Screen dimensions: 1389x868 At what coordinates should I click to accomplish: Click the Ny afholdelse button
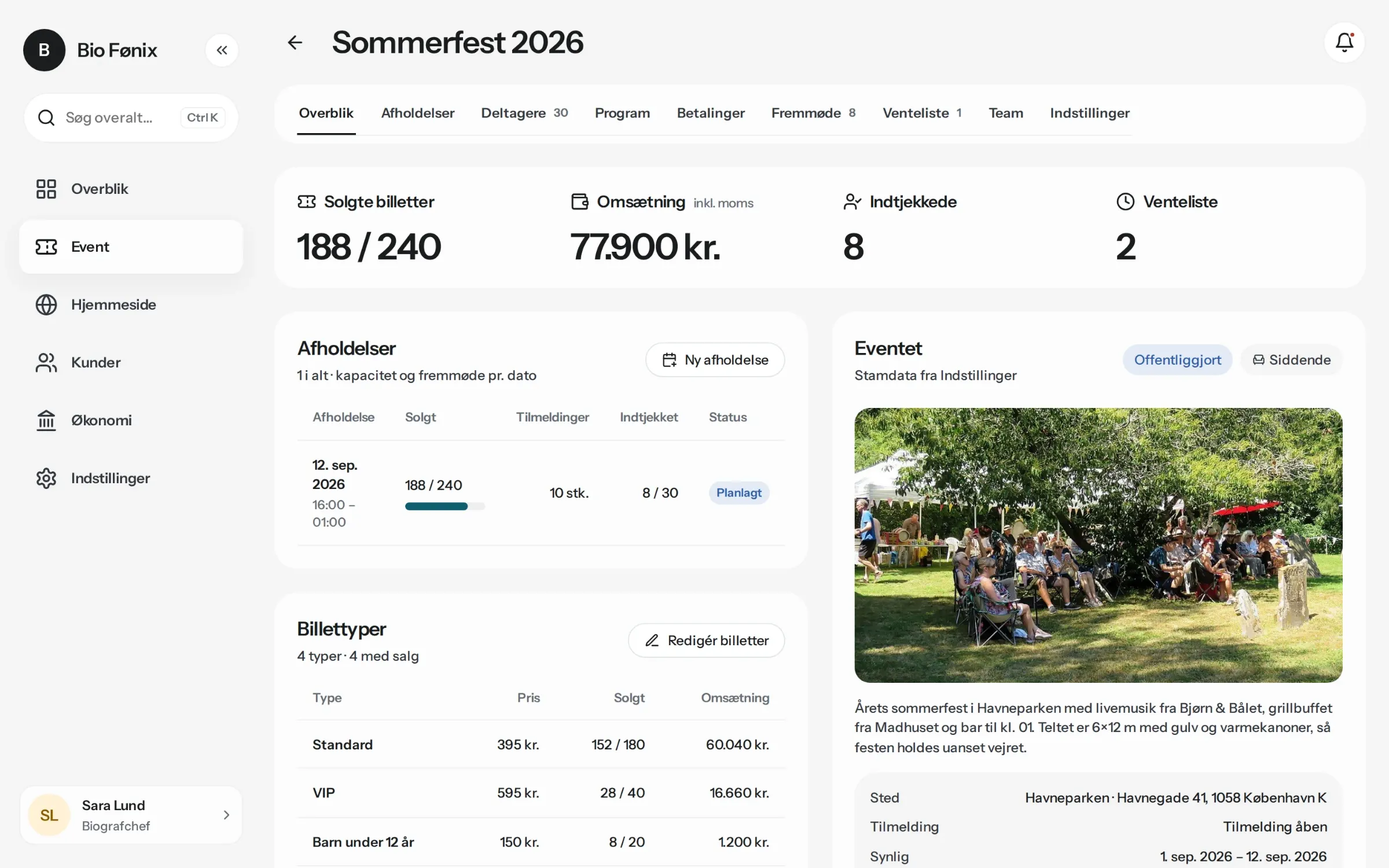(x=715, y=360)
